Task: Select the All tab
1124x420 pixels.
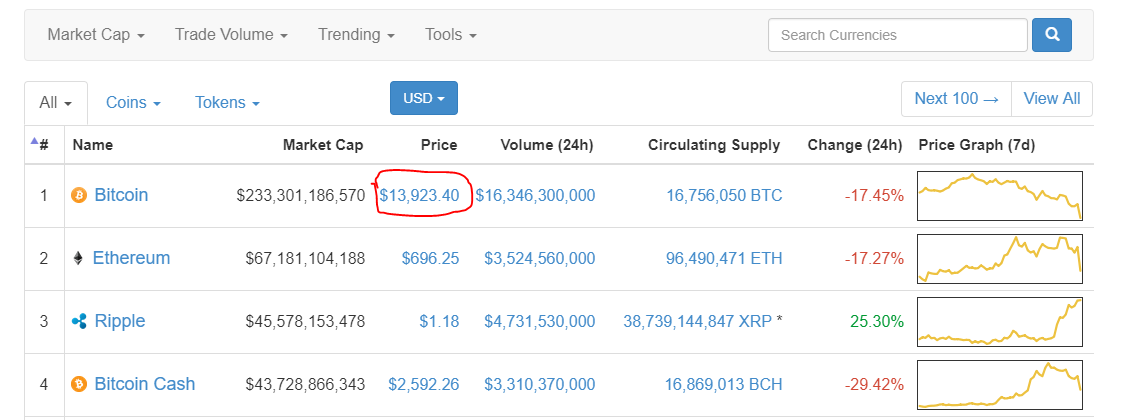Action: pyautogui.click(x=56, y=102)
